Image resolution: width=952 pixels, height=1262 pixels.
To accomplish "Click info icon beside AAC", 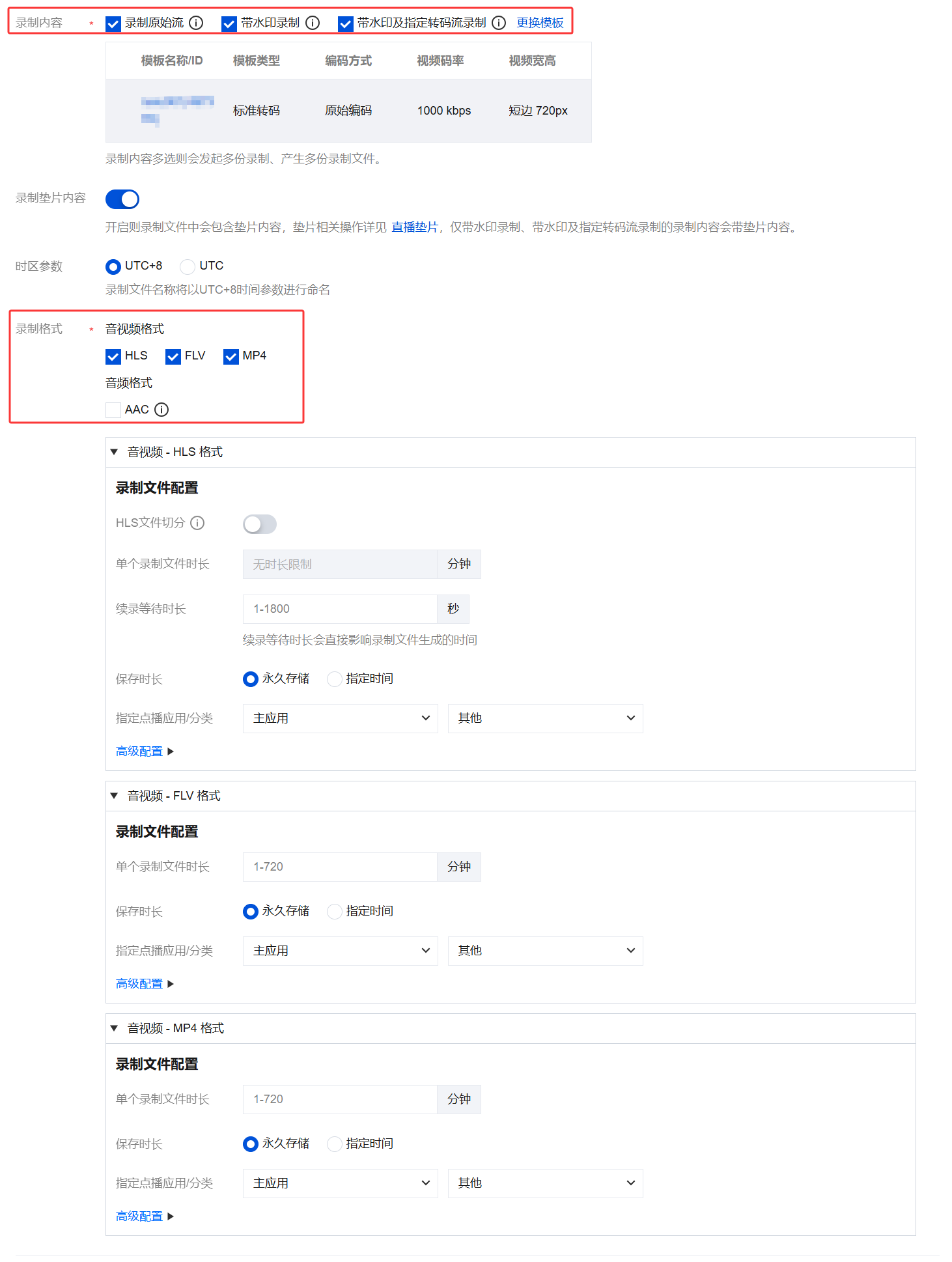I will click(161, 410).
